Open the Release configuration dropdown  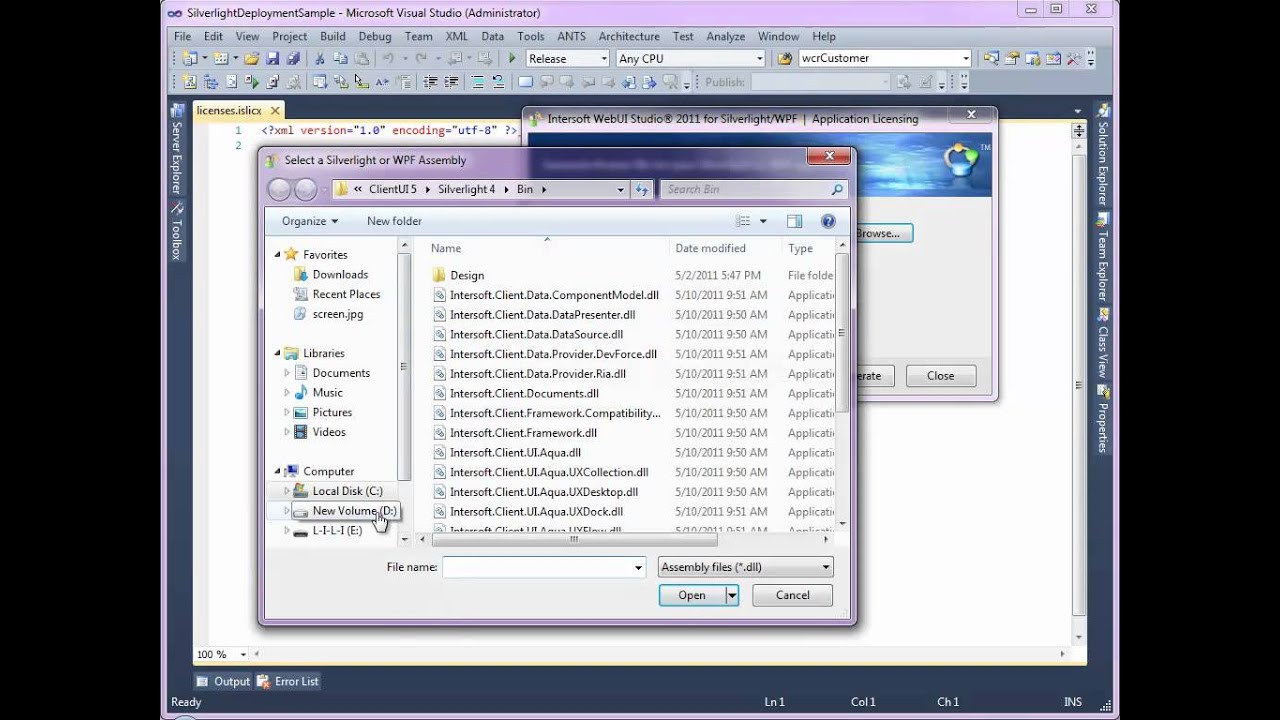(x=602, y=59)
